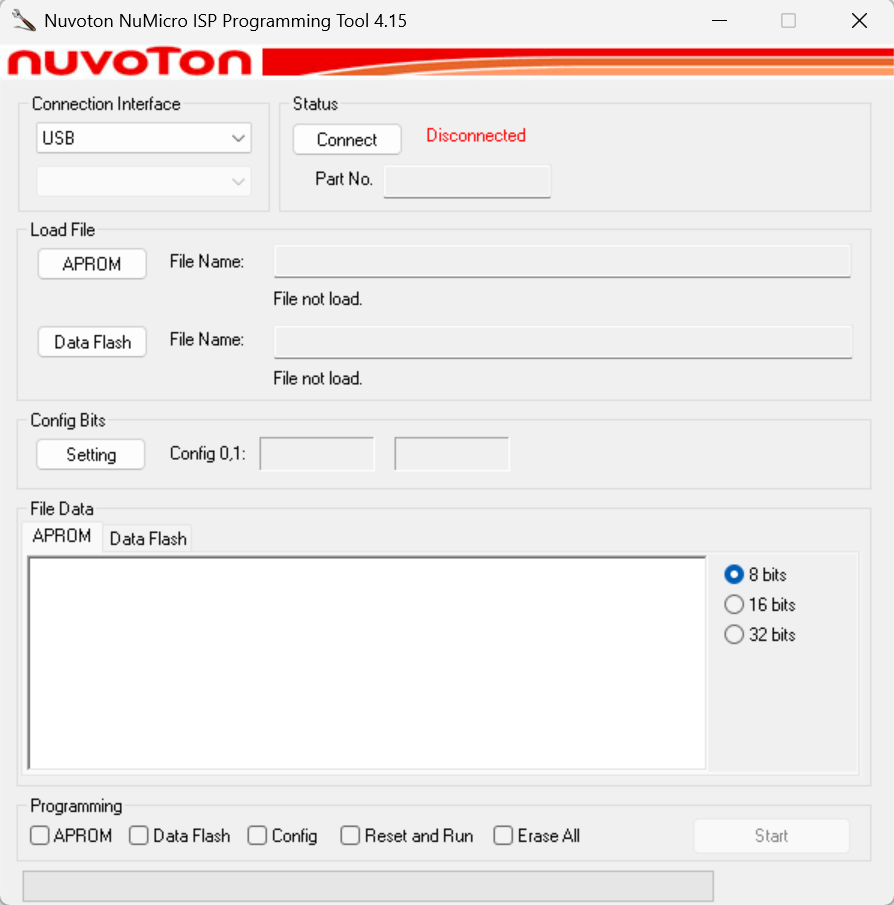Screen dimensions: 894x905
Task: Click the first Config 0,1 value field
Action: pyautogui.click(x=316, y=453)
